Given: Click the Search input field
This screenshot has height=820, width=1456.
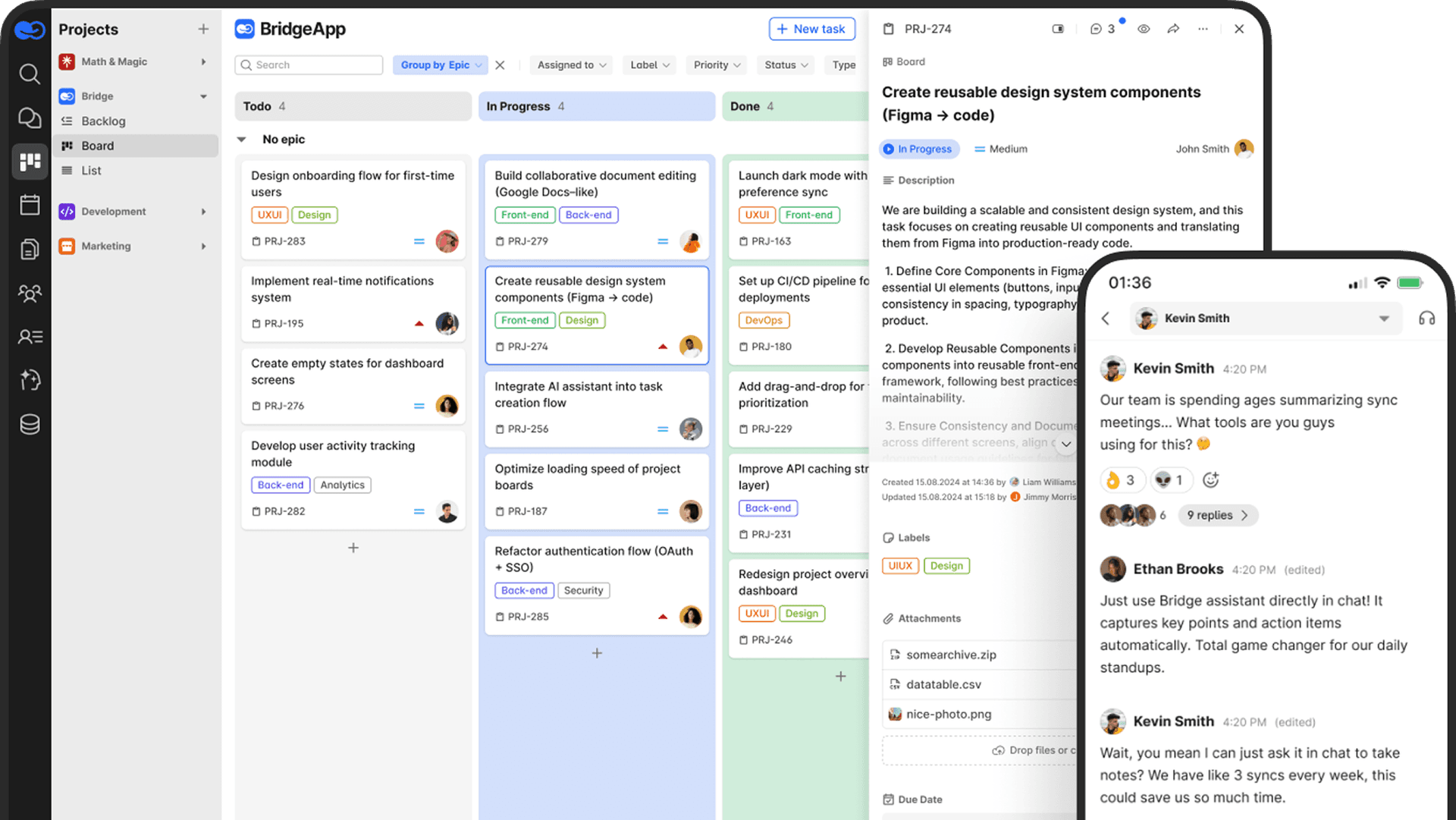Looking at the screenshot, I should pyautogui.click(x=309, y=65).
